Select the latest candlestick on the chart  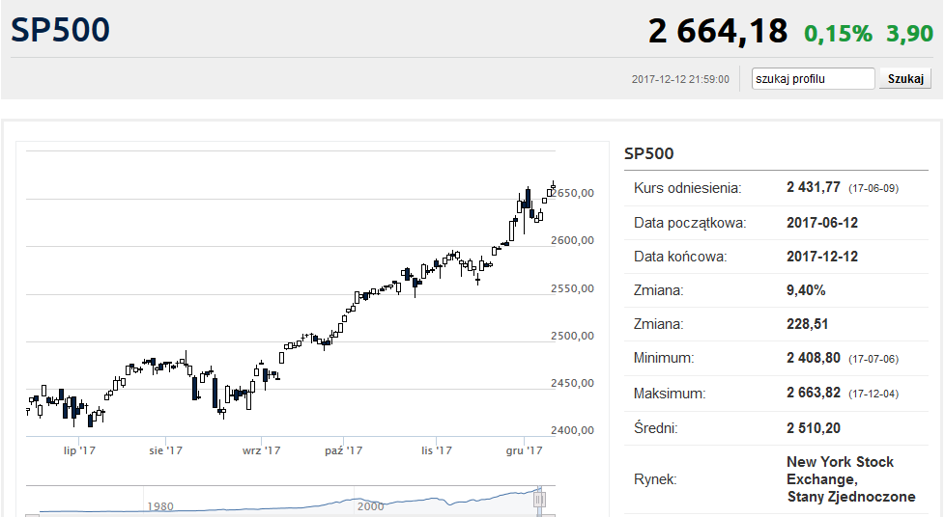(x=554, y=188)
